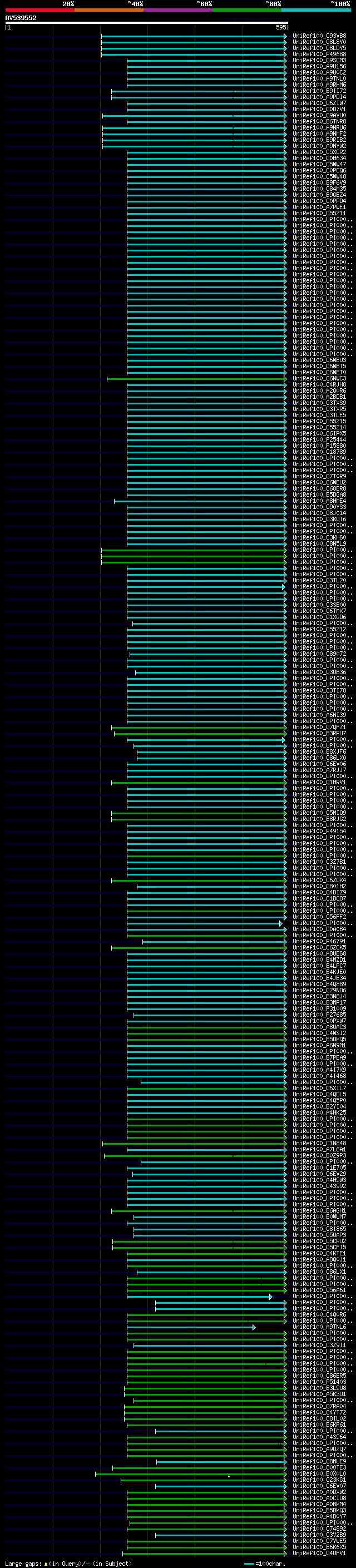Viewport: 356px width, 1568px height.
Task: Choose the UniRef100_Q6IPX5 entry
Action: [x=319, y=433]
